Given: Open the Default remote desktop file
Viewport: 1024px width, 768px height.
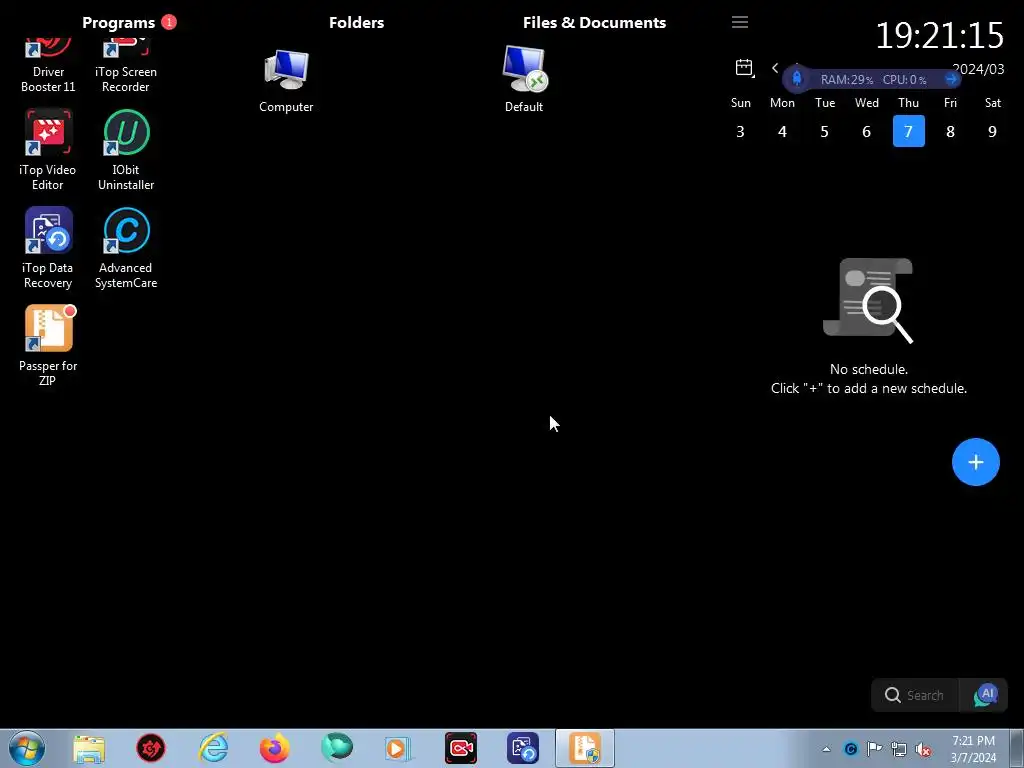Looking at the screenshot, I should [524, 80].
